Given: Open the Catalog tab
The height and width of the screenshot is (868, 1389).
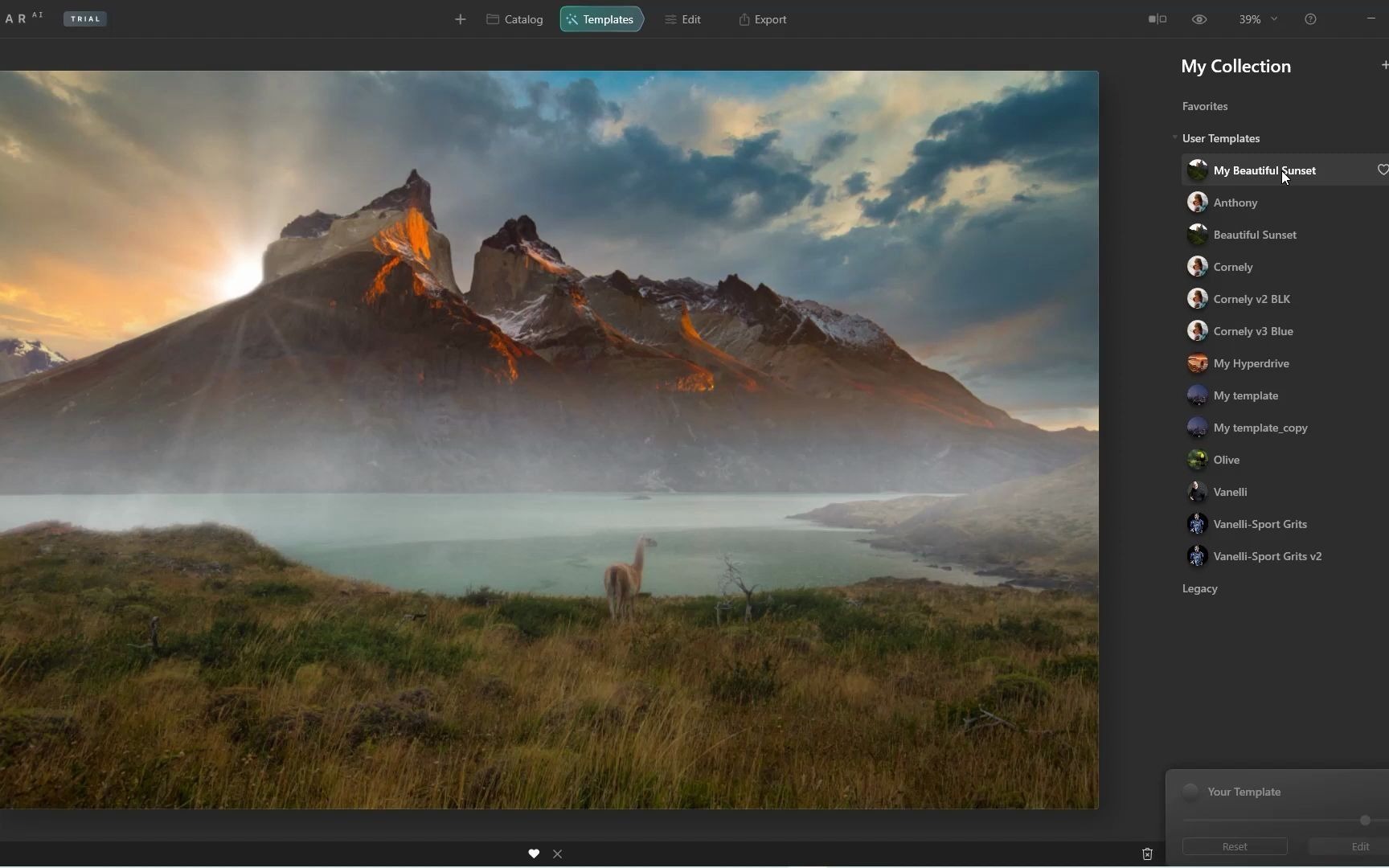Looking at the screenshot, I should 514,19.
